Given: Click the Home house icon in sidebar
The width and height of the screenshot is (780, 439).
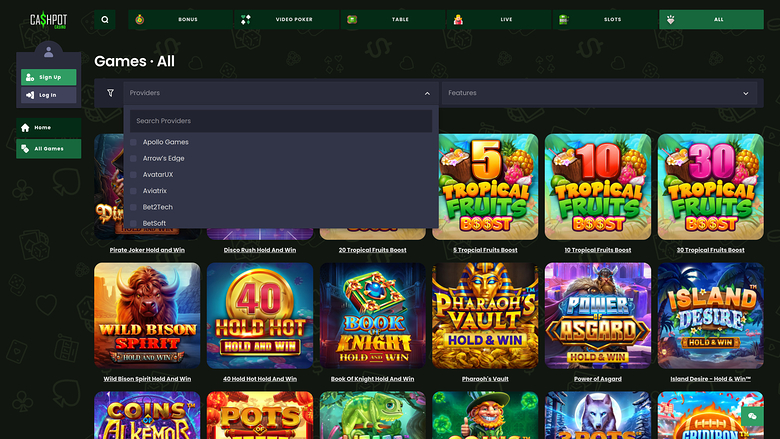Looking at the screenshot, I should coord(25,128).
